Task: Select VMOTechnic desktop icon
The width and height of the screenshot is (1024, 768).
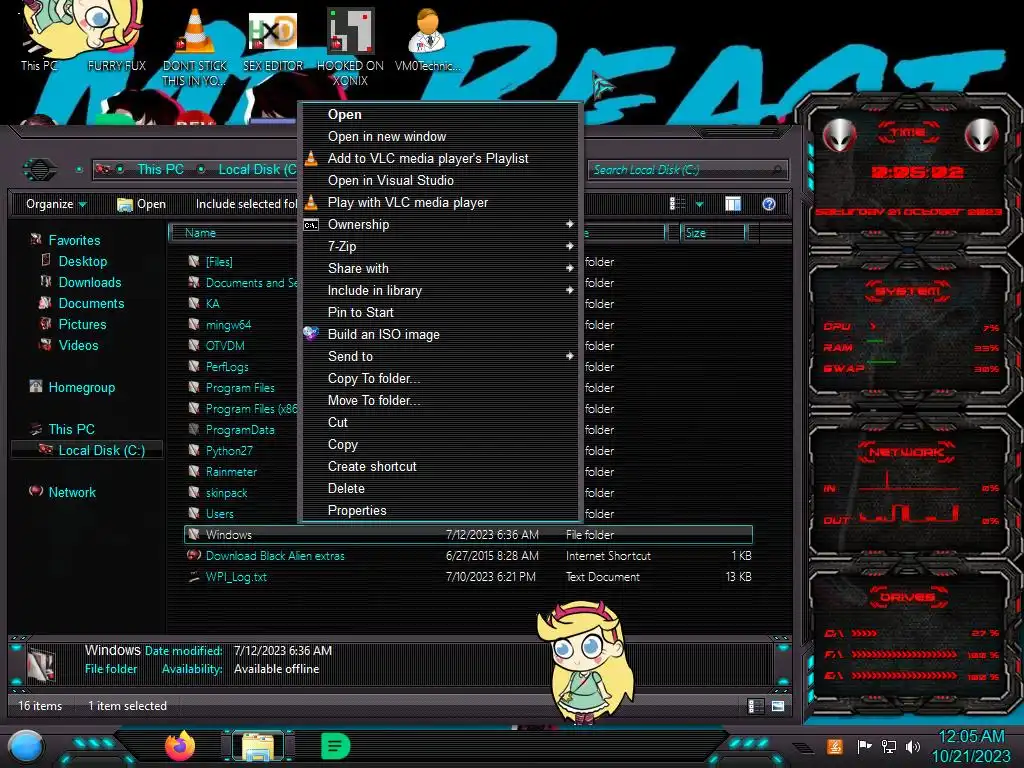Action: pos(427,38)
